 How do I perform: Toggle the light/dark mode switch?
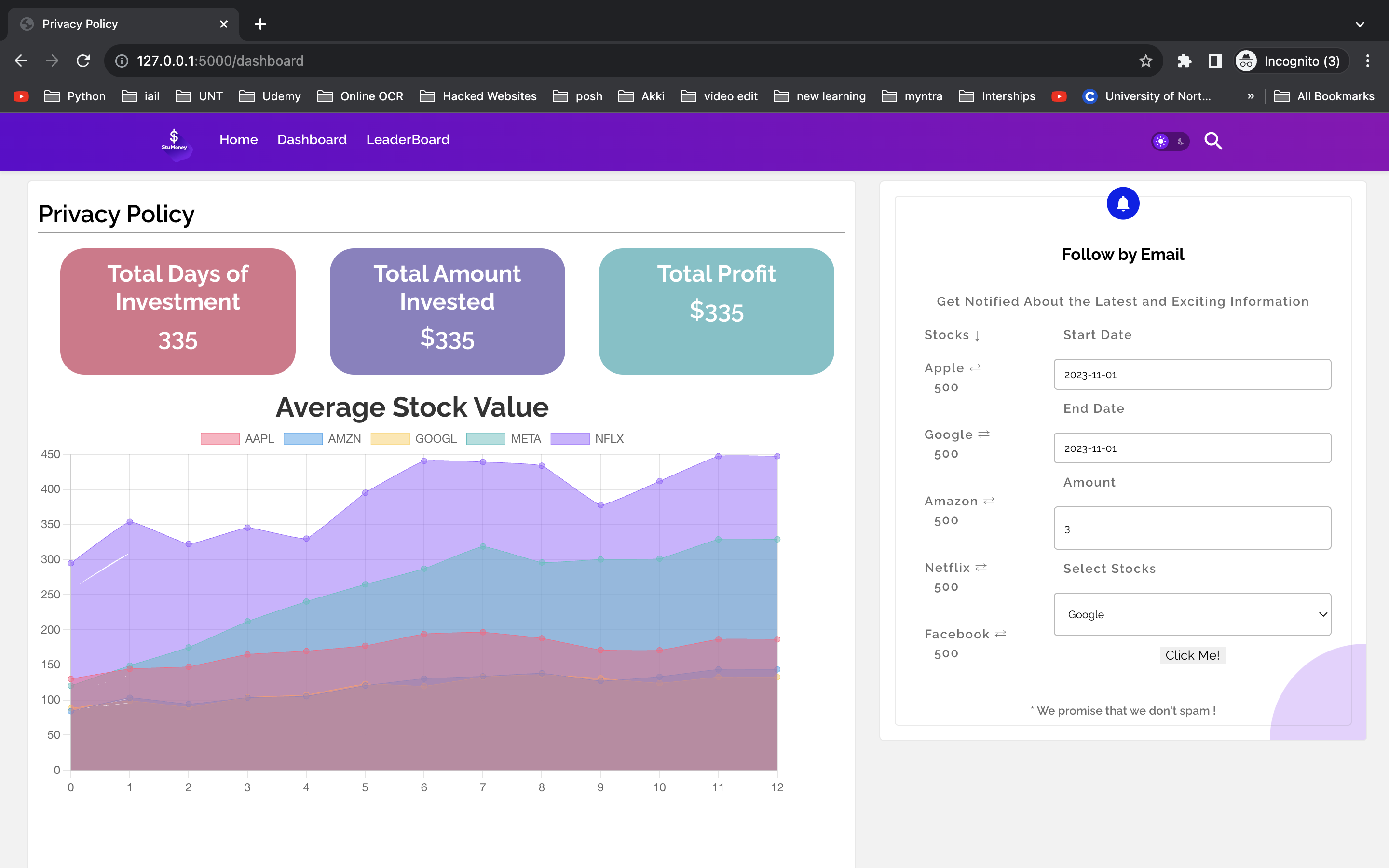click(1170, 141)
